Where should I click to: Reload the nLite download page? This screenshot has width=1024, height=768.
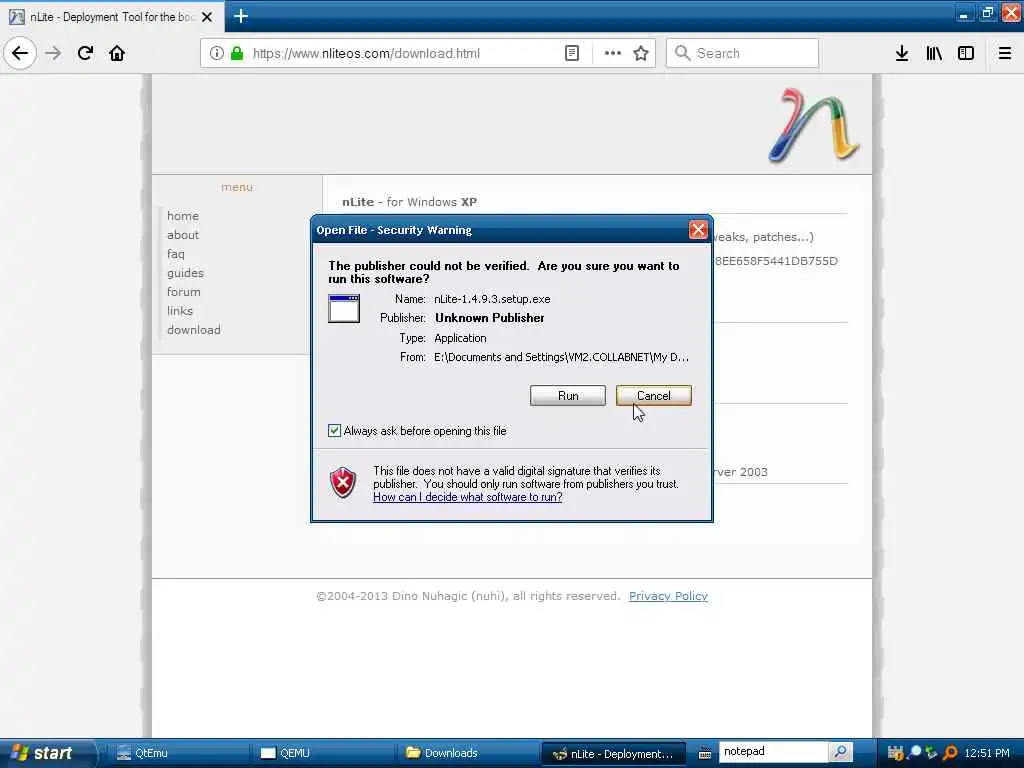pos(85,54)
